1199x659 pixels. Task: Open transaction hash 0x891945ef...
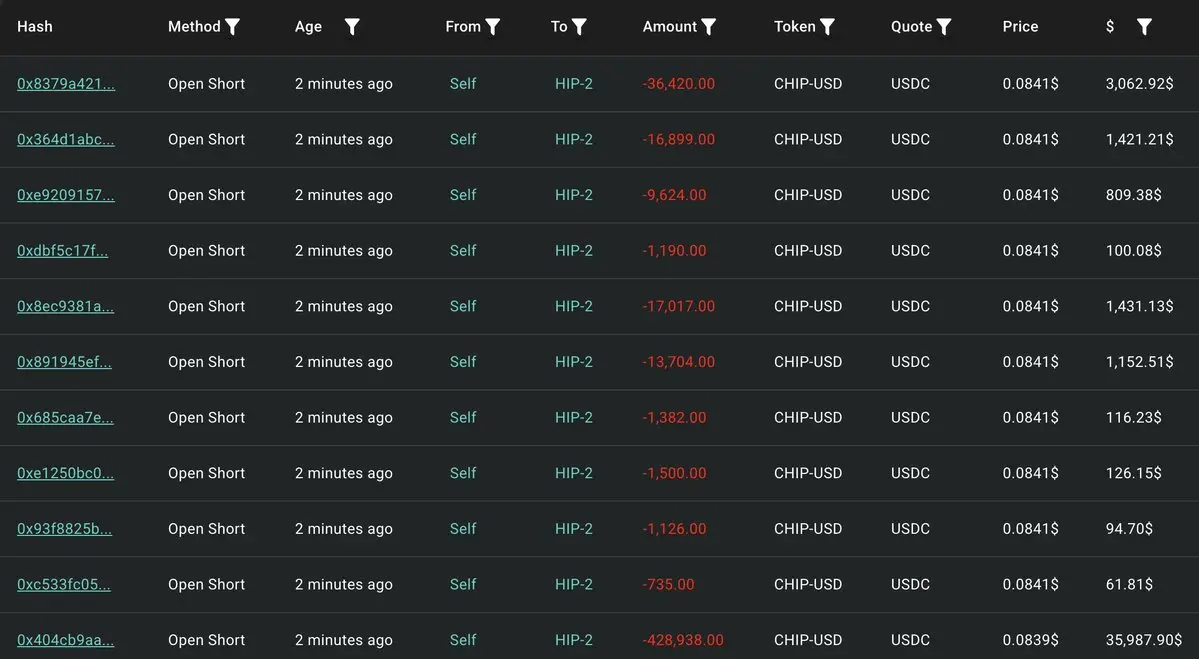coord(64,362)
